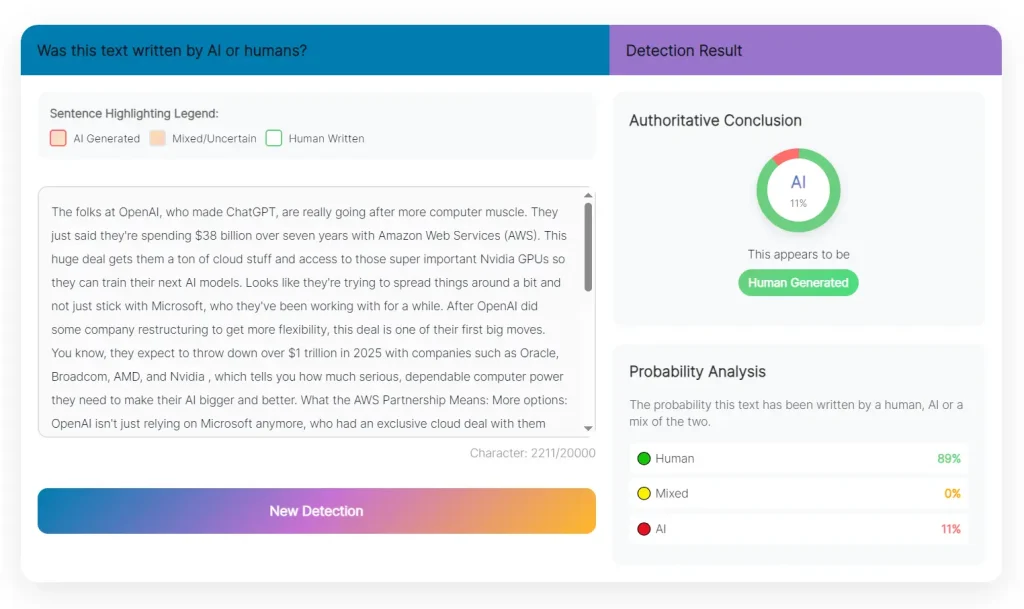Click the scroll down arrow of text box
The height and width of the screenshot is (609, 1024).
pos(588,428)
